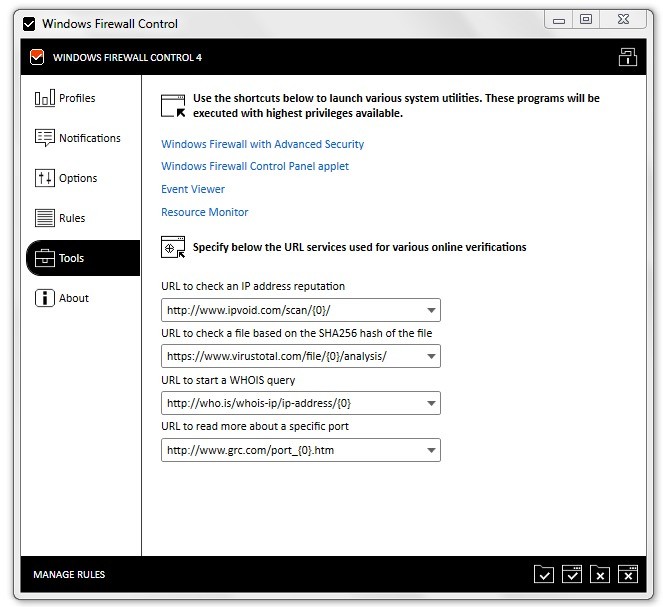The height and width of the screenshot is (607, 664).
Task: Click the folder-with-X block program icon
Action: (x=600, y=574)
